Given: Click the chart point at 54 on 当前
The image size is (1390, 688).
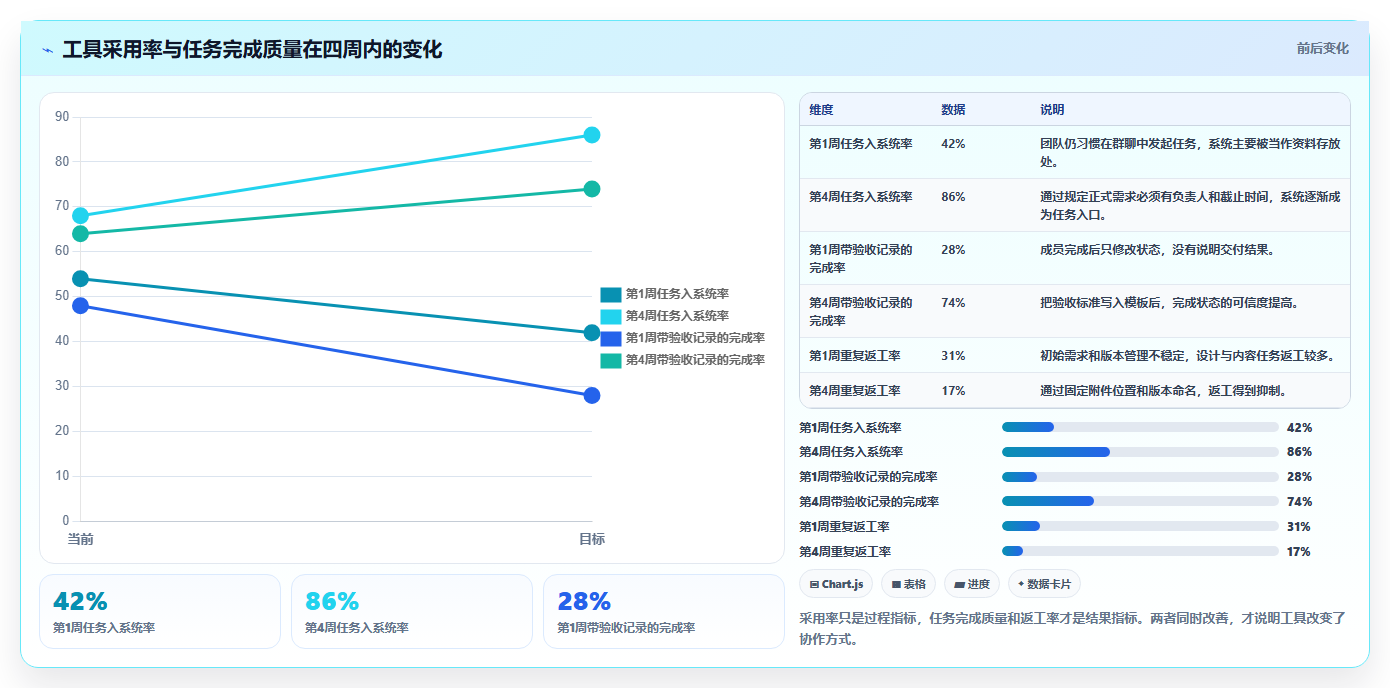Looking at the screenshot, I should click(81, 279).
